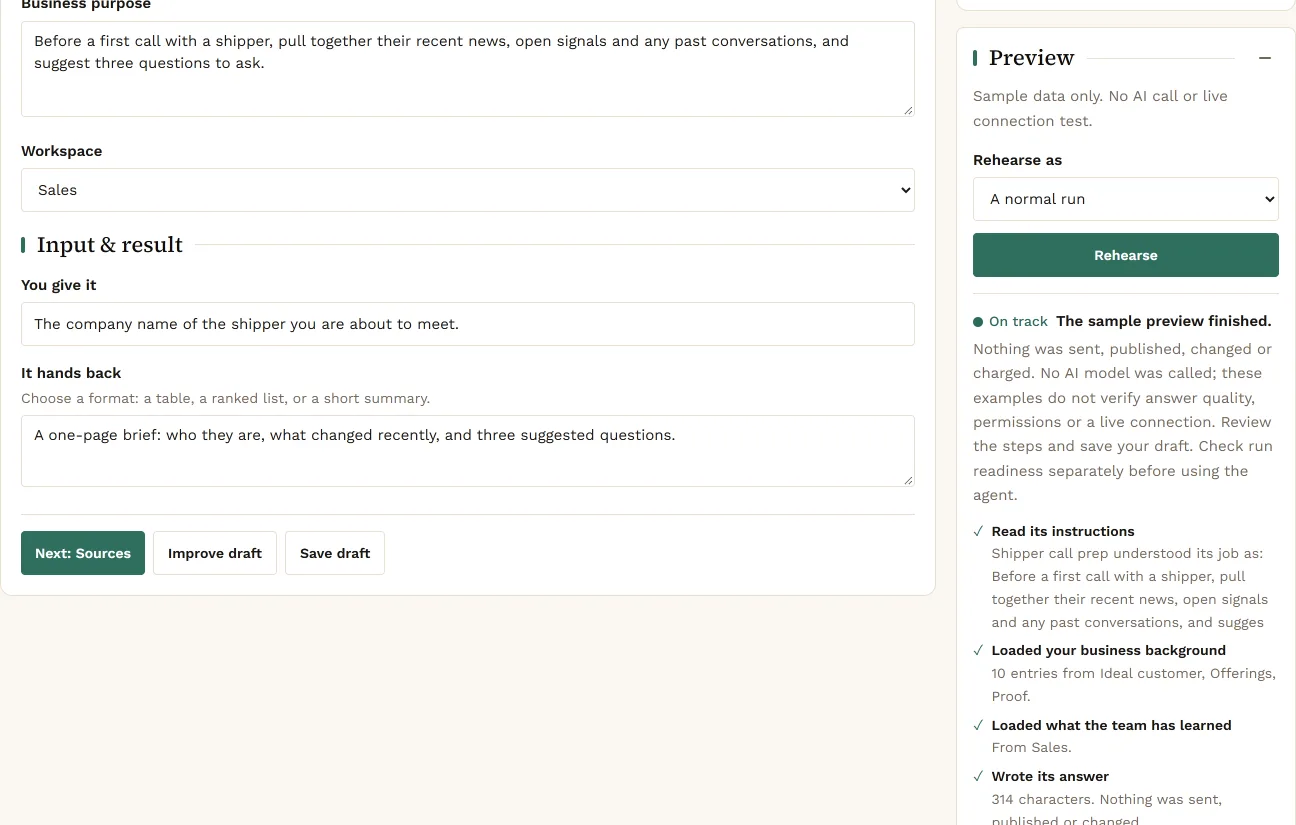Open the Rehearse as dropdown
The image size is (1296, 825).
[x=1126, y=199]
